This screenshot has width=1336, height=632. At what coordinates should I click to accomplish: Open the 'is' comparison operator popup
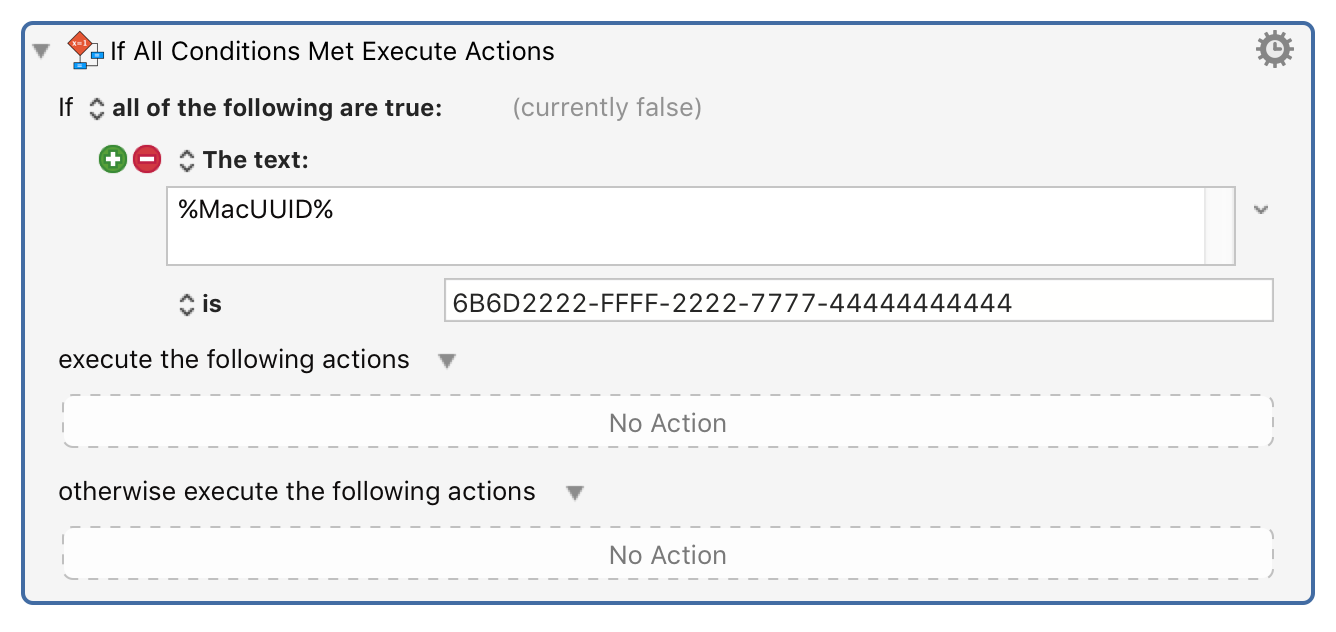coord(186,304)
